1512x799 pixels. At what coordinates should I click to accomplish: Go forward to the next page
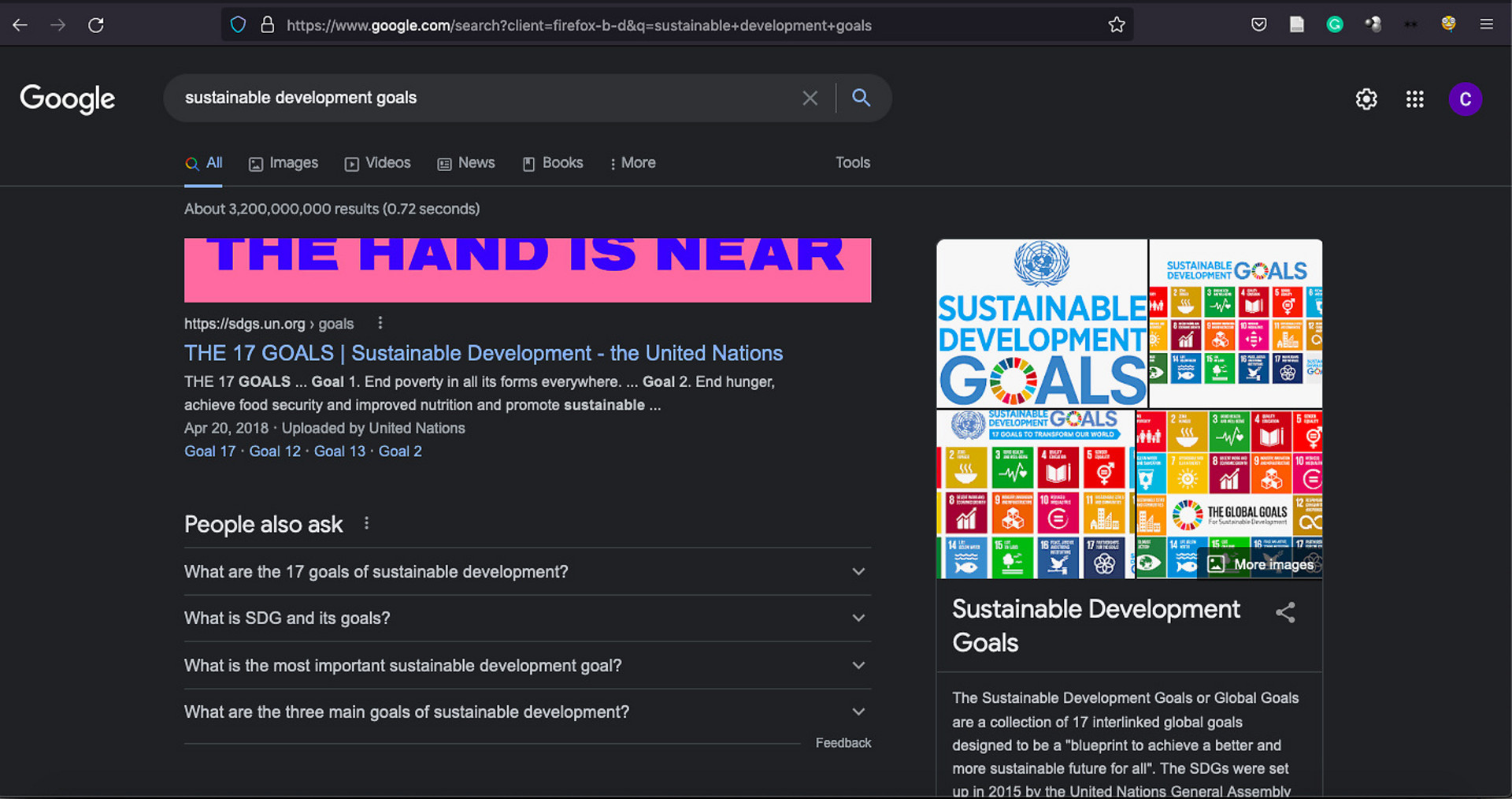pyautogui.click(x=58, y=25)
